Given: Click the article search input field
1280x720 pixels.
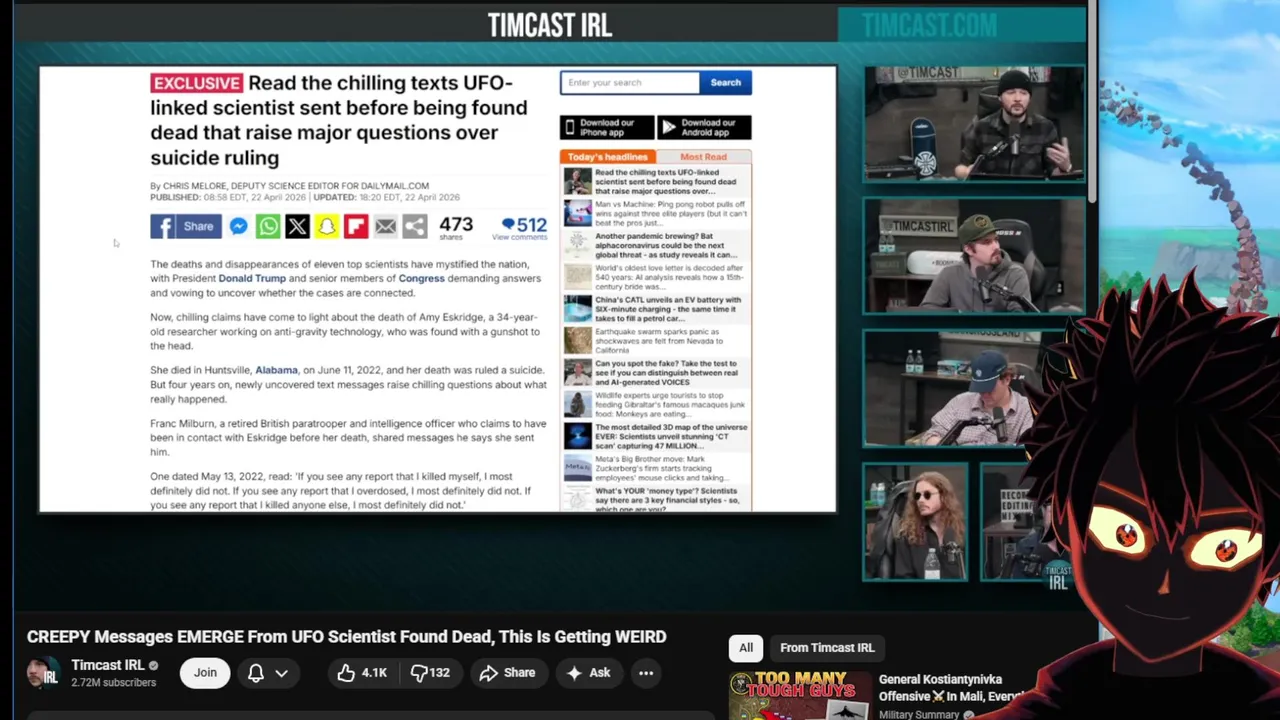Looking at the screenshot, I should (x=630, y=83).
